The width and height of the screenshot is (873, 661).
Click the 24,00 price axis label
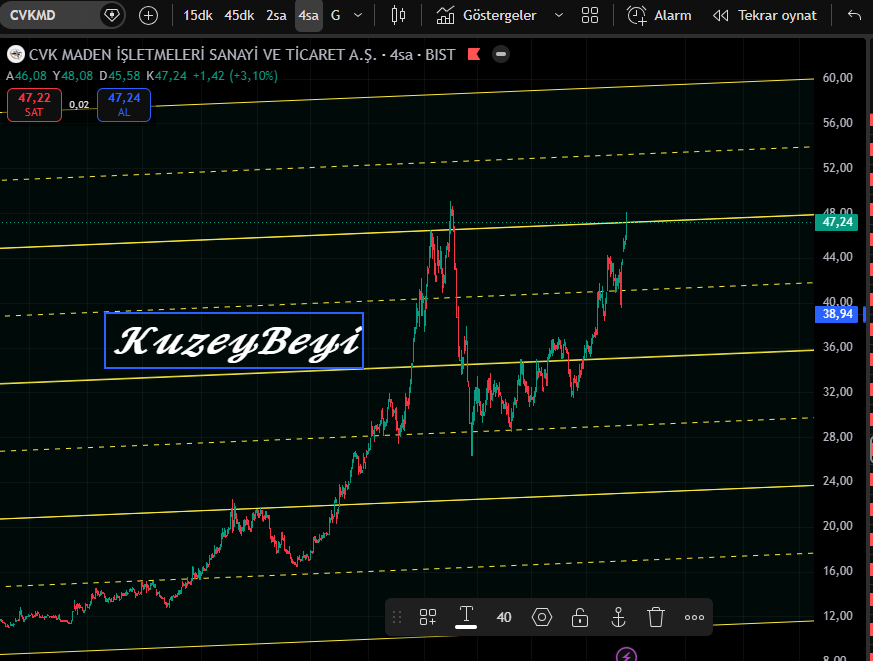click(x=837, y=481)
